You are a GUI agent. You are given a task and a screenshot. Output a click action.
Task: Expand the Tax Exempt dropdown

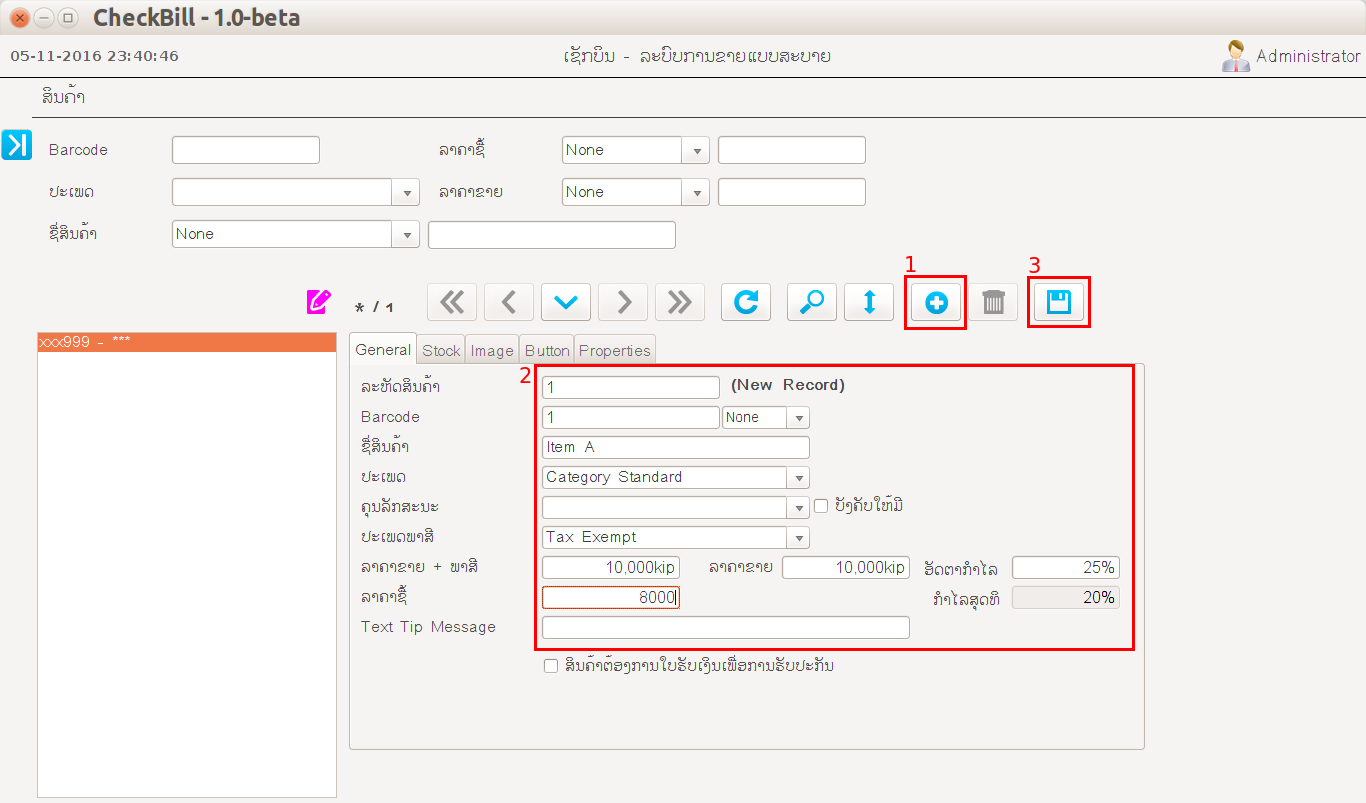pyautogui.click(x=798, y=538)
